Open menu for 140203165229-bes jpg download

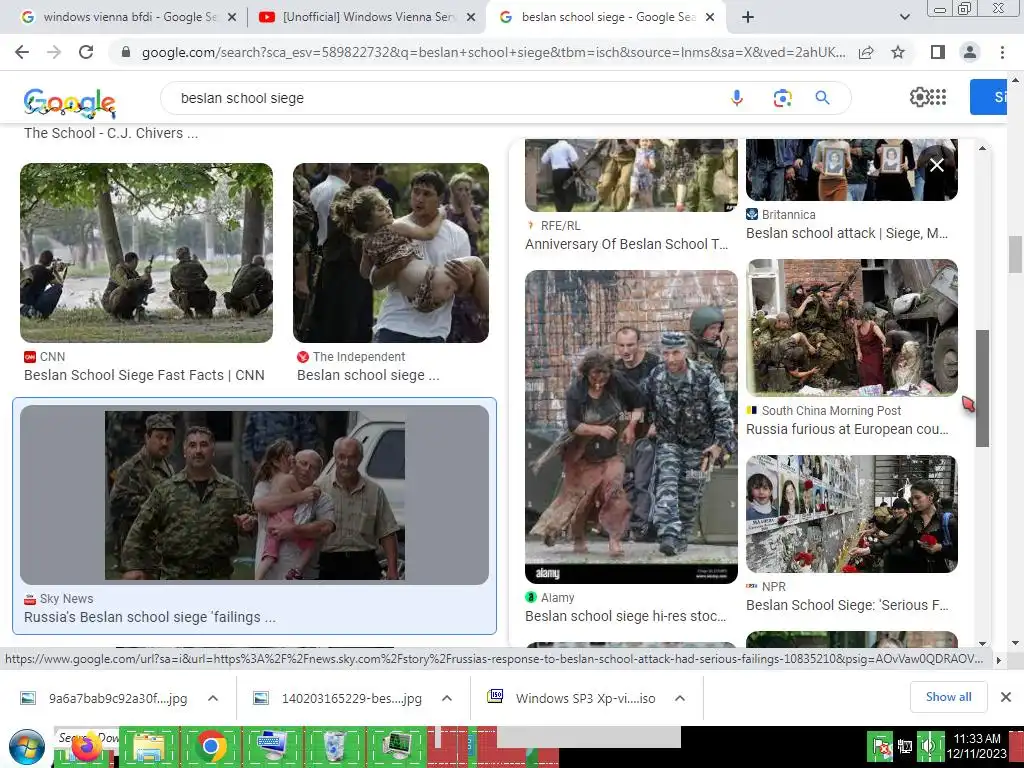pyautogui.click(x=447, y=698)
